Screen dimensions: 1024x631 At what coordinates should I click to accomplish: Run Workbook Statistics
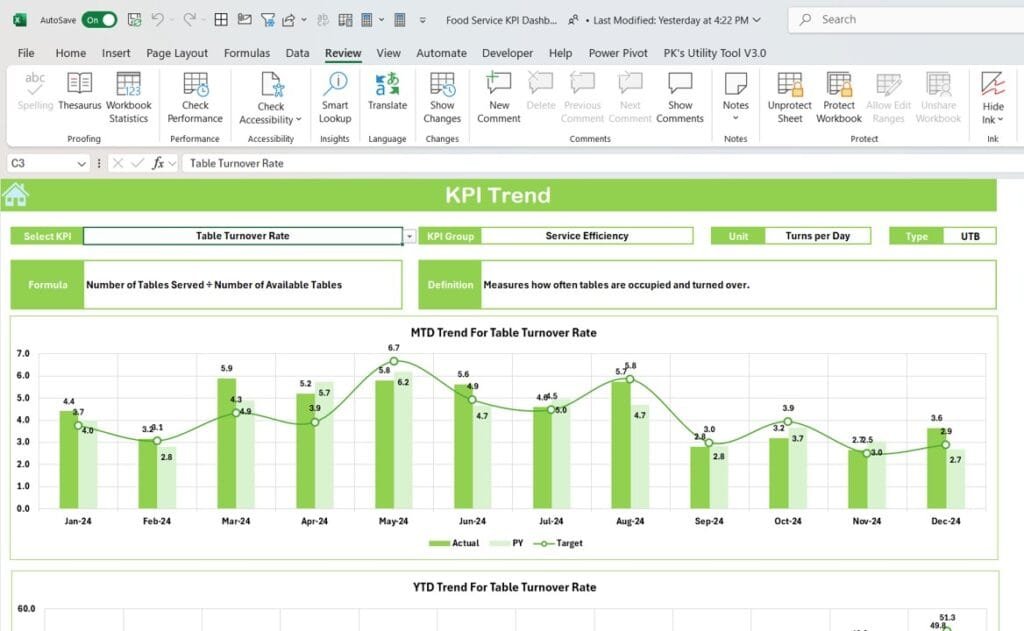pyautogui.click(x=129, y=95)
